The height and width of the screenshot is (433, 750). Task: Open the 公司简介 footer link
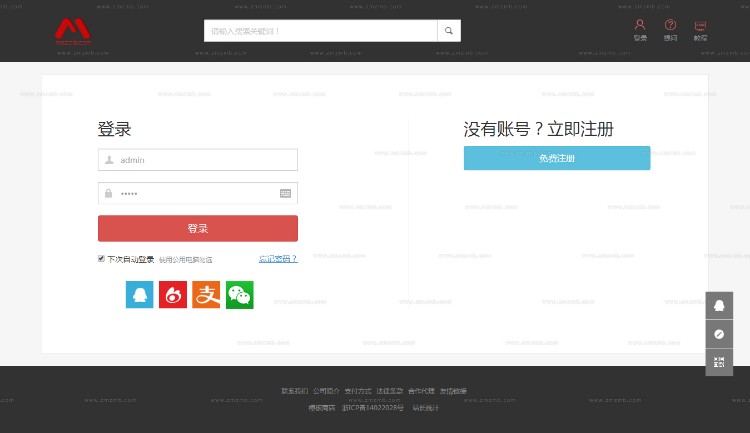[x=326, y=391]
